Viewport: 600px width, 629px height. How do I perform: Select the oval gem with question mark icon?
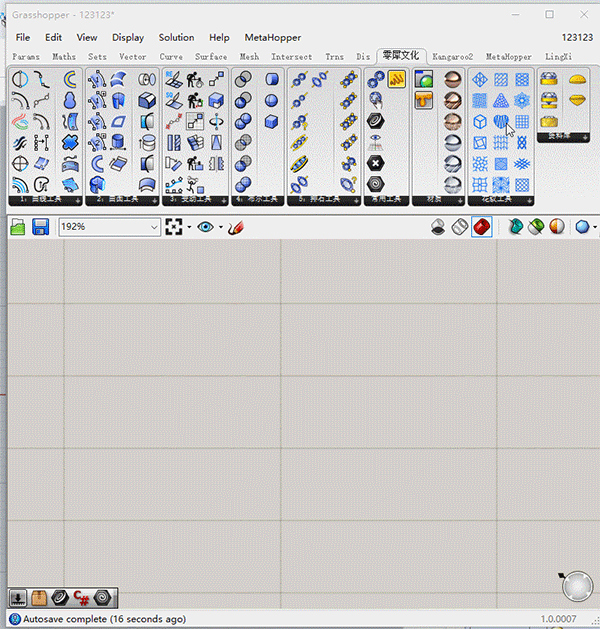[x=348, y=185]
